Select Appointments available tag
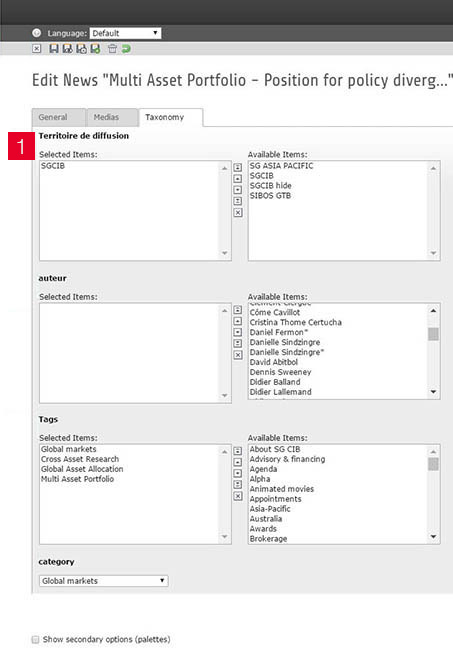This screenshot has width=453, height=649. (x=275, y=499)
